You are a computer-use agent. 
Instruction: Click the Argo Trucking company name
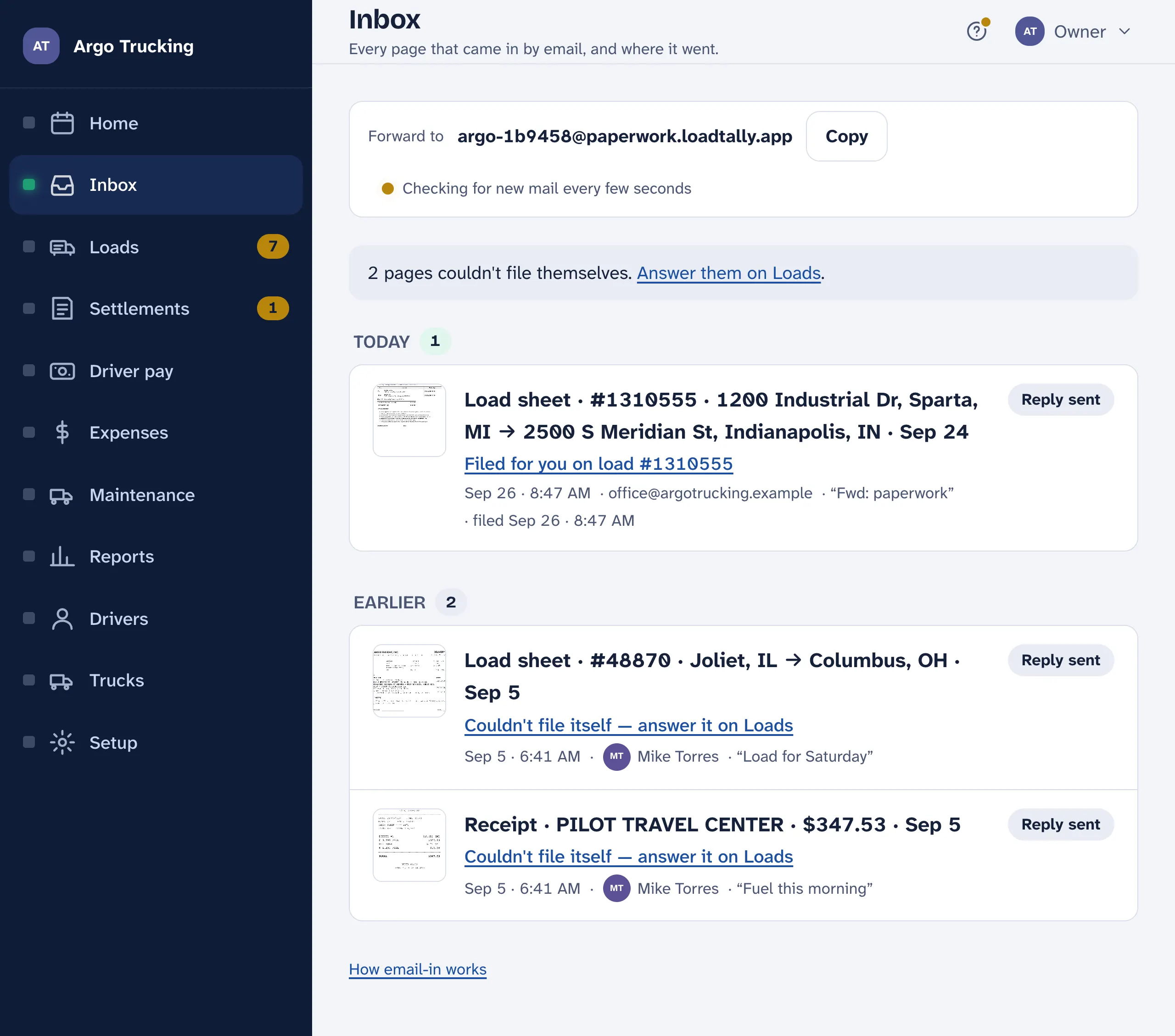click(134, 46)
